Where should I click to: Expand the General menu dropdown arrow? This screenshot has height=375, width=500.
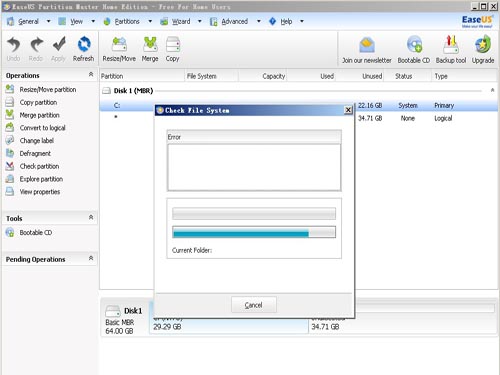[48, 21]
